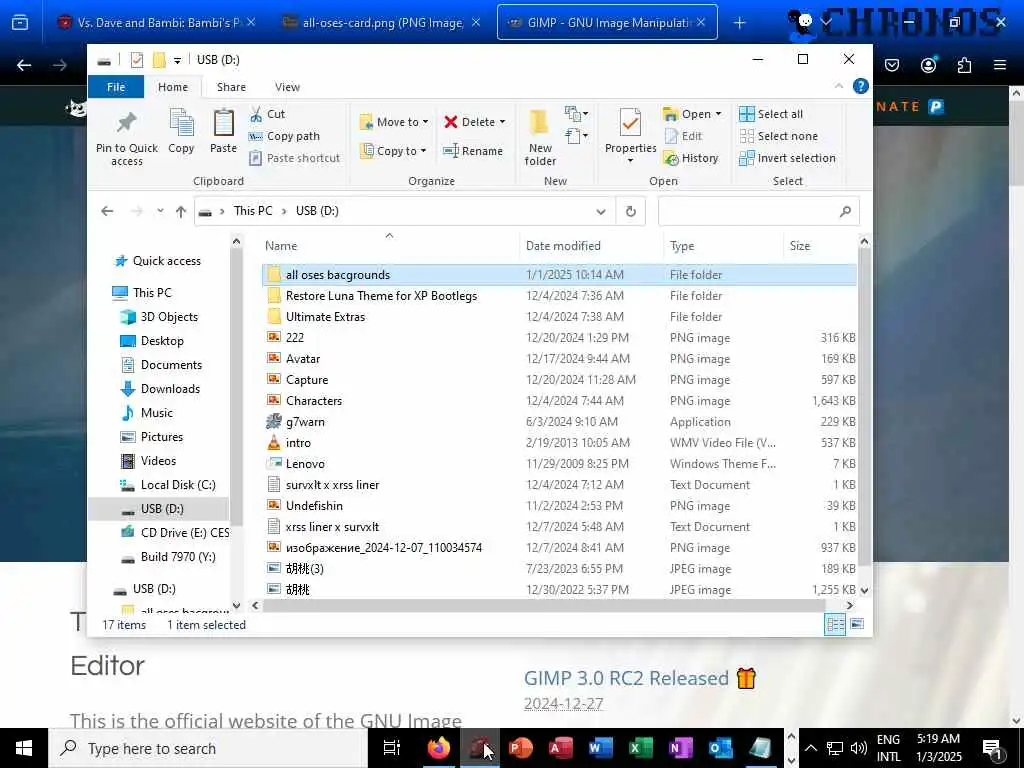The height and width of the screenshot is (768, 1024).
Task: Refresh the USB (D:) folder view
Action: 630,211
